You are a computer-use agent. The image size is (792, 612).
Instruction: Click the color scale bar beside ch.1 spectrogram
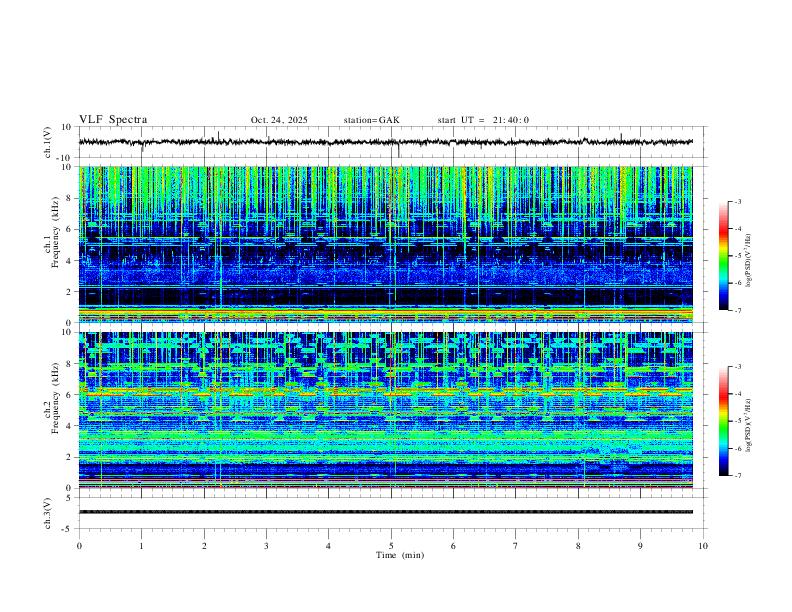(723, 256)
